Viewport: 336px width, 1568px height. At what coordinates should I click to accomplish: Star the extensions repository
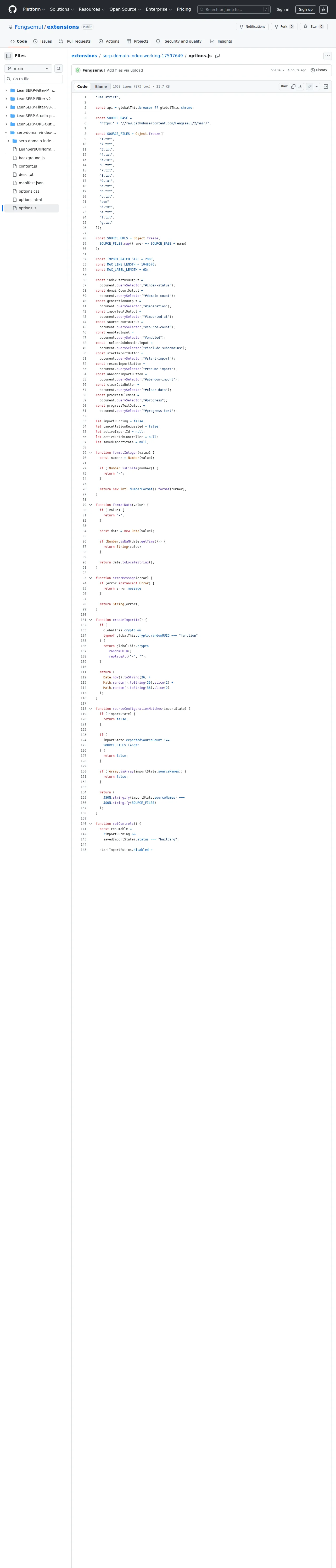pos(314,27)
